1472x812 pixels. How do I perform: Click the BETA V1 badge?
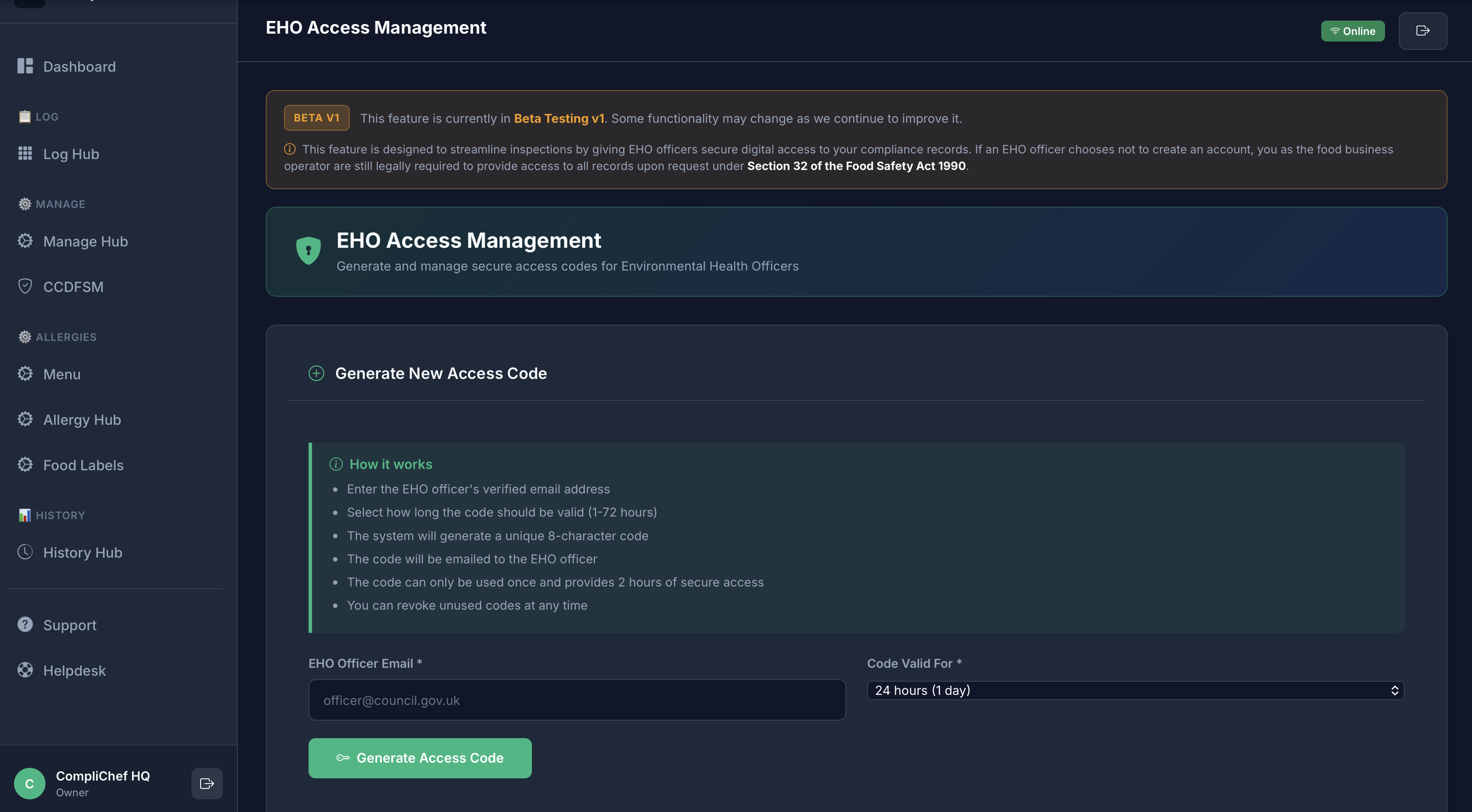tap(316, 118)
